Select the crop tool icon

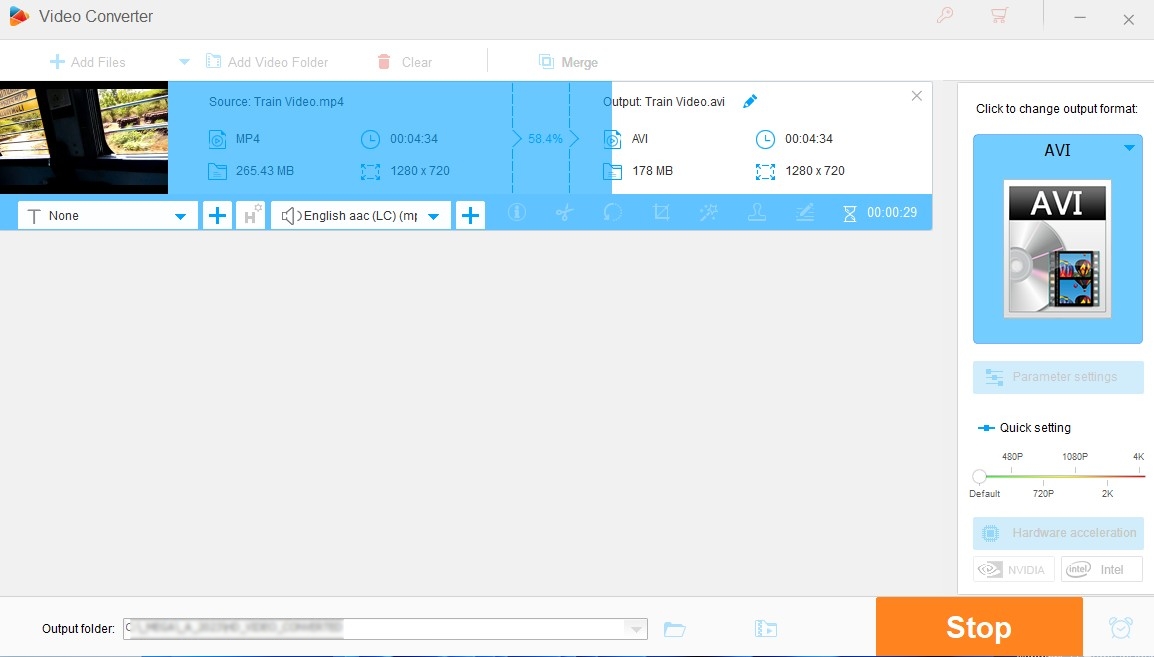661,213
